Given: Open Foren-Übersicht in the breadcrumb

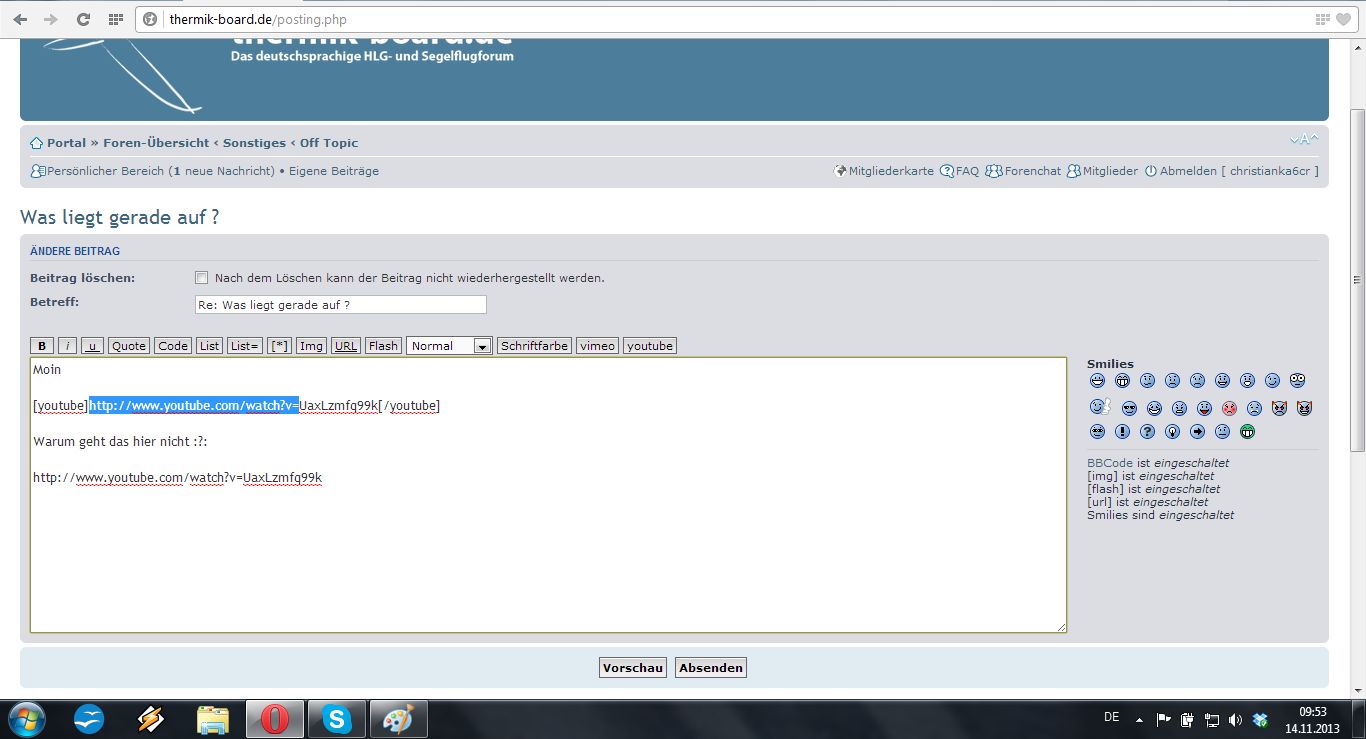Looking at the screenshot, I should click(x=156, y=143).
